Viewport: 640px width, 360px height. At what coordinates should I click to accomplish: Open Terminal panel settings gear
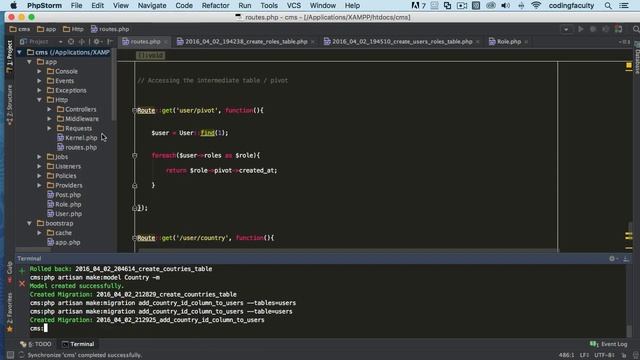click(612, 258)
